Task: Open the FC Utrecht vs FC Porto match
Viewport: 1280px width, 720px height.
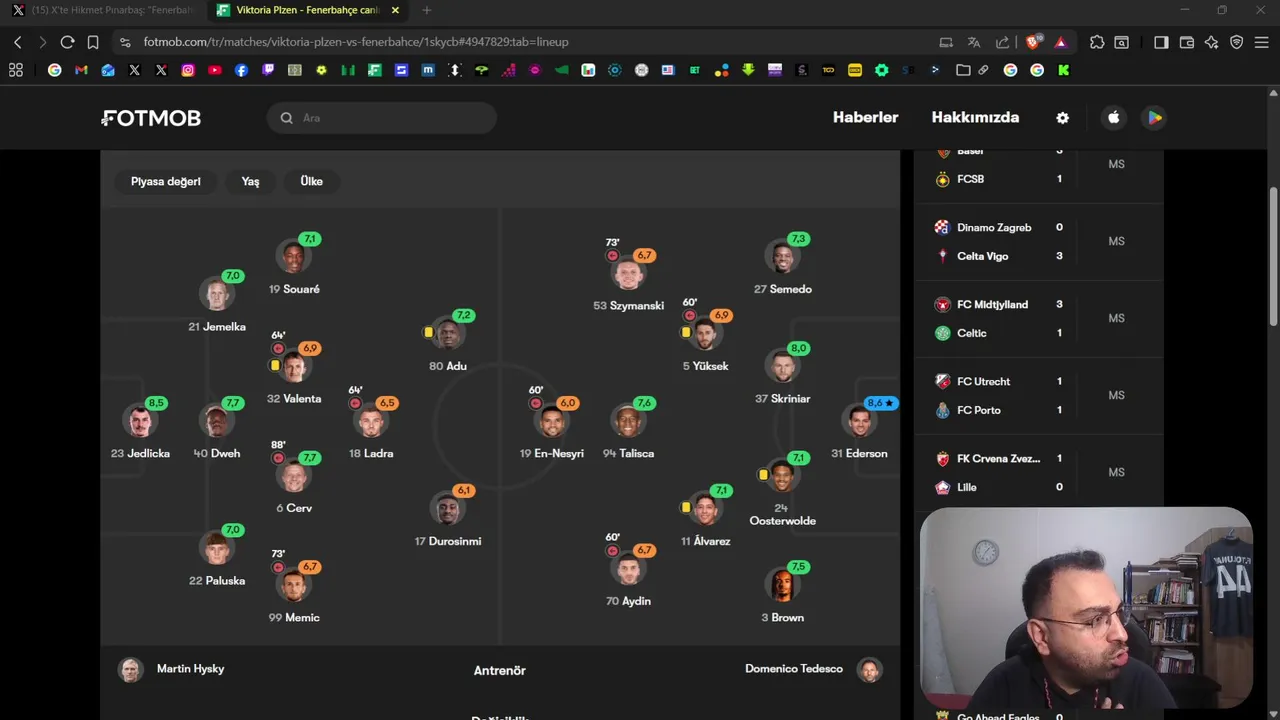Action: pyautogui.click(x=1038, y=396)
